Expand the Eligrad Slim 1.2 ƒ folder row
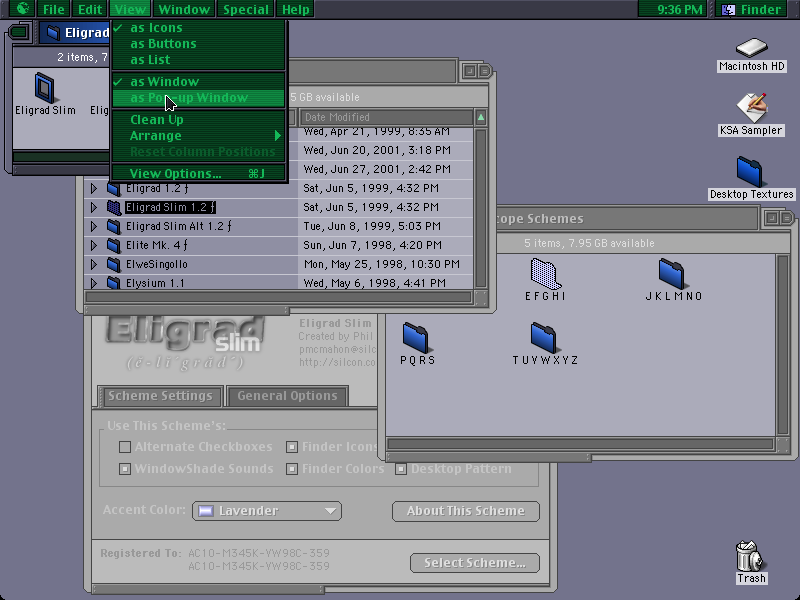Viewport: 800px width, 600px height. coord(93,207)
